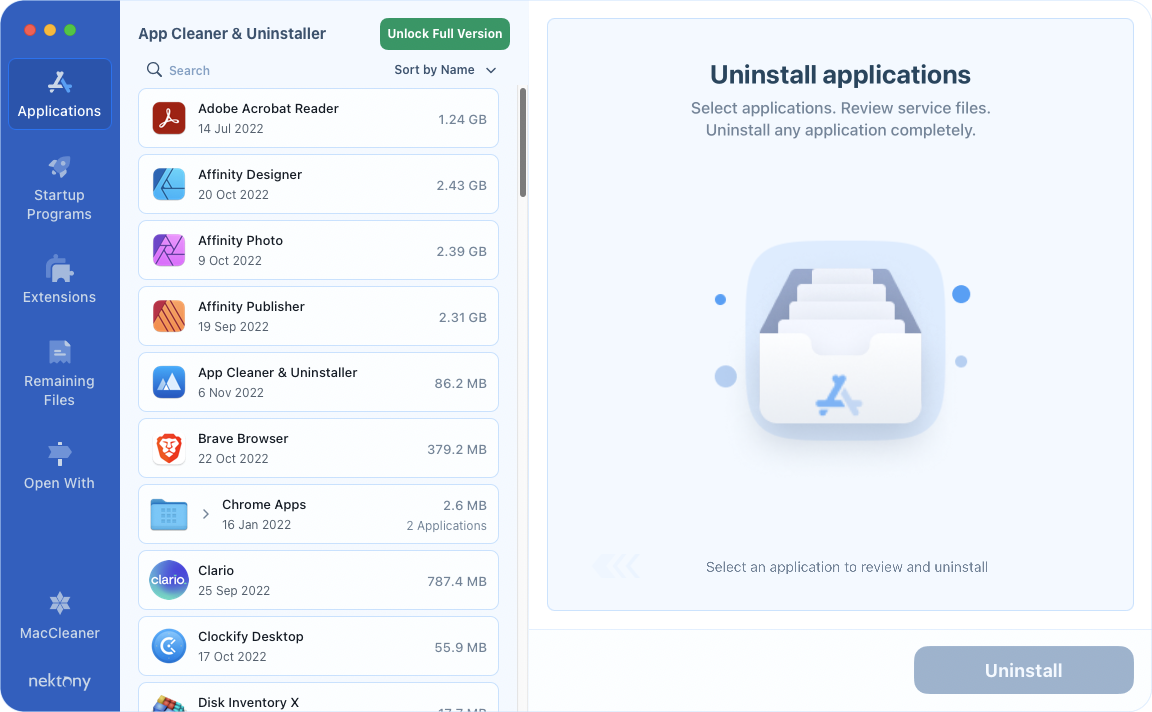This screenshot has width=1152, height=712.
Task: Click the 55.9 MB size value
Action: [x=461, y=648]
